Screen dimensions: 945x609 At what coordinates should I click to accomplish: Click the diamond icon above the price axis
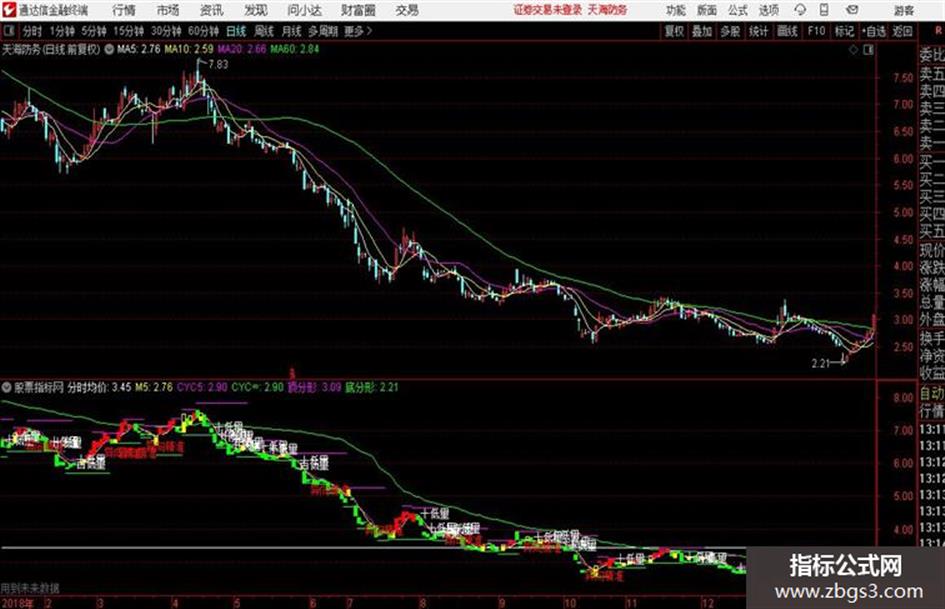point(853,50)
